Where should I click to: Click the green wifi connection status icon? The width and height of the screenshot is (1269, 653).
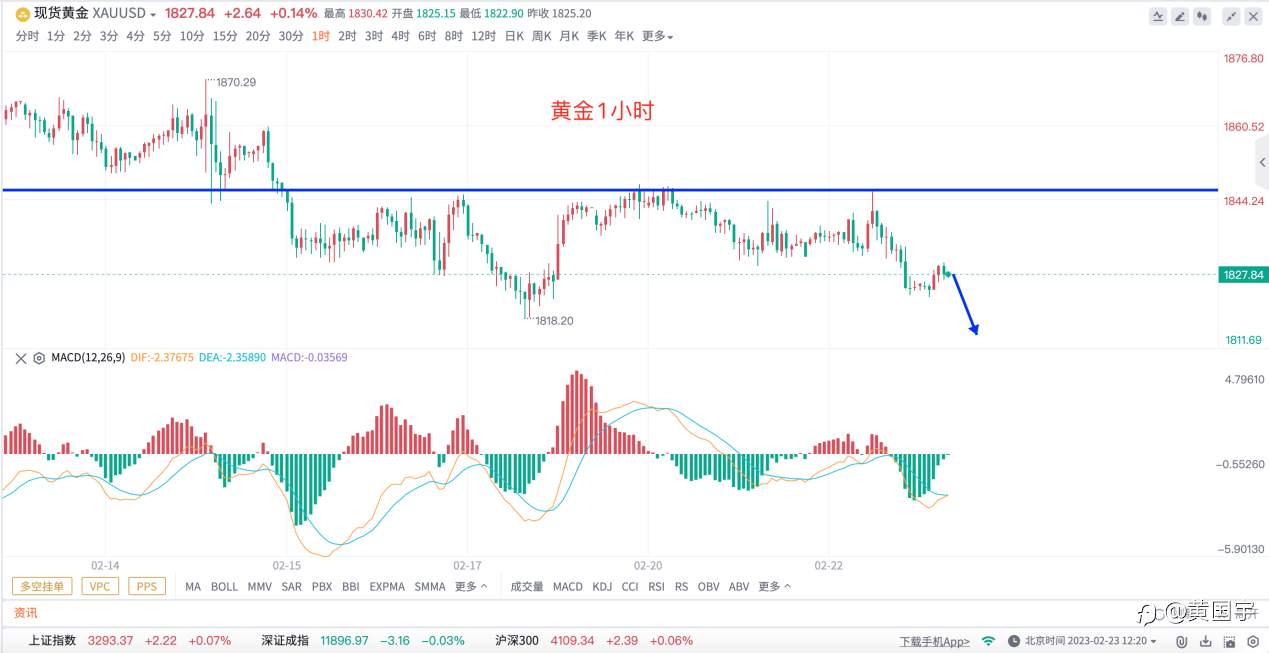(989, 641)
